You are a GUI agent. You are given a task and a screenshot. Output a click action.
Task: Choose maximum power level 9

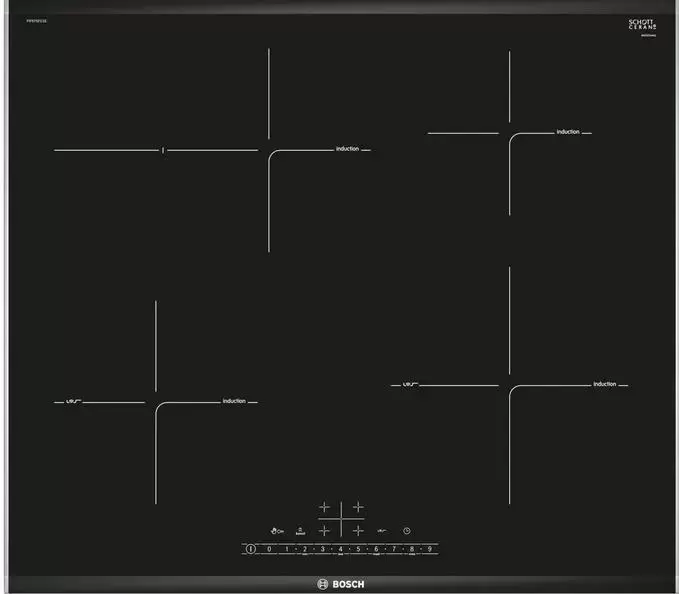click(429, 549)
